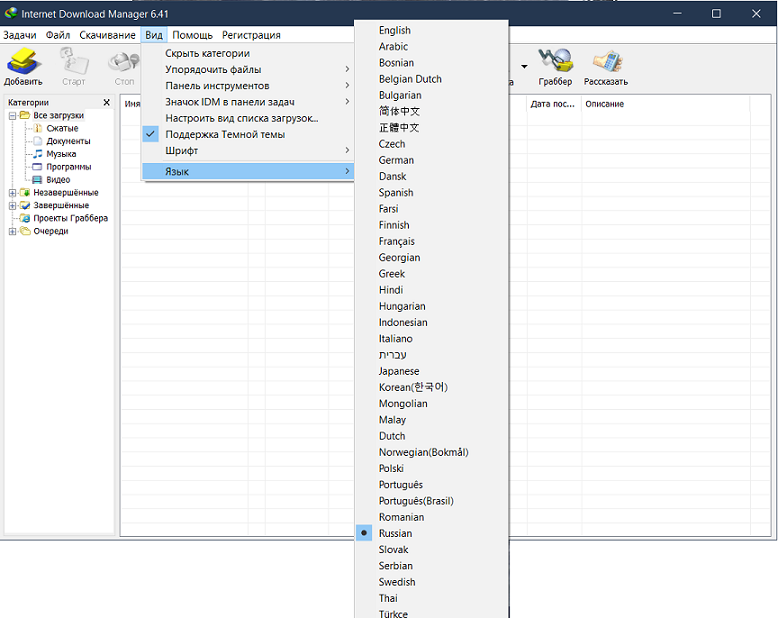The height and width of the screenshot is (618, 778).
Task: Select Português(Brasil) language
Action: click(432, 501)
